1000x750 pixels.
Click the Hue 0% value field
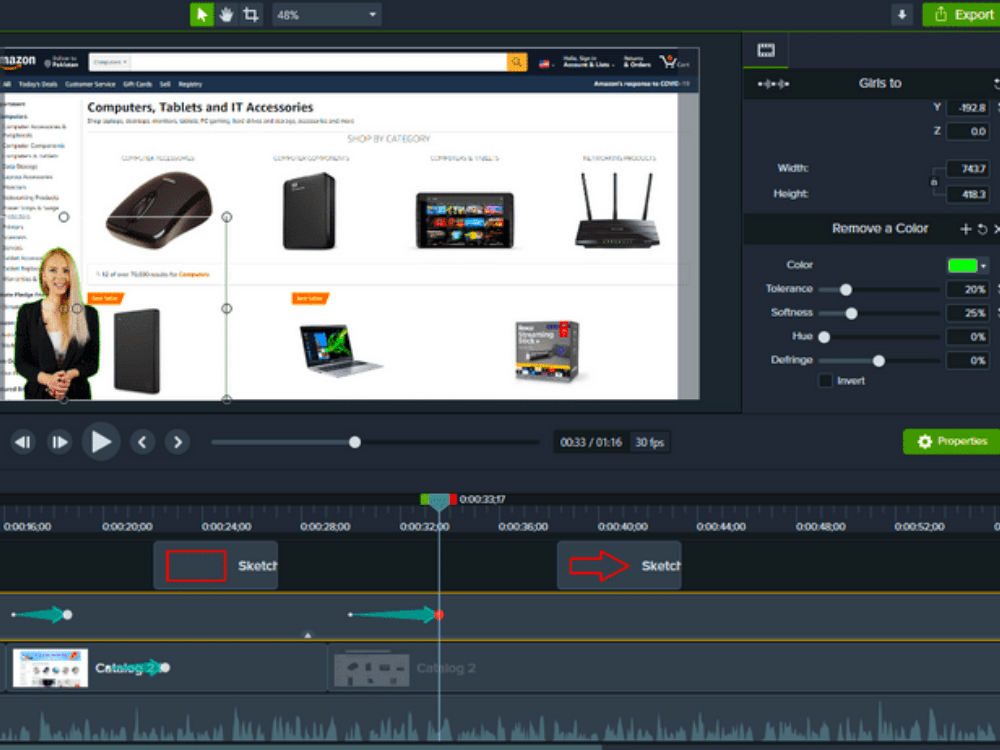[967, 337]
